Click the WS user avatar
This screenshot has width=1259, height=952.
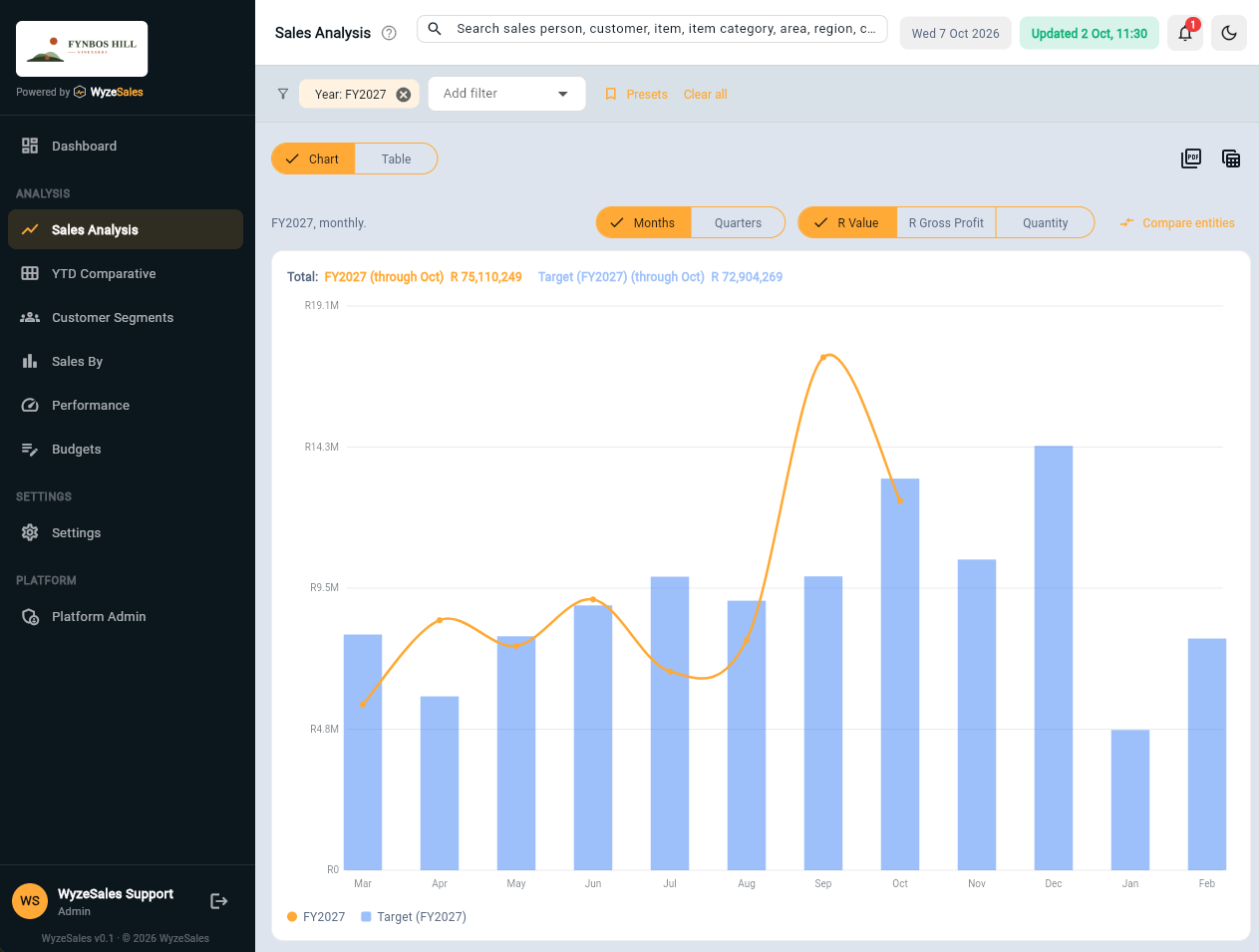30,901
